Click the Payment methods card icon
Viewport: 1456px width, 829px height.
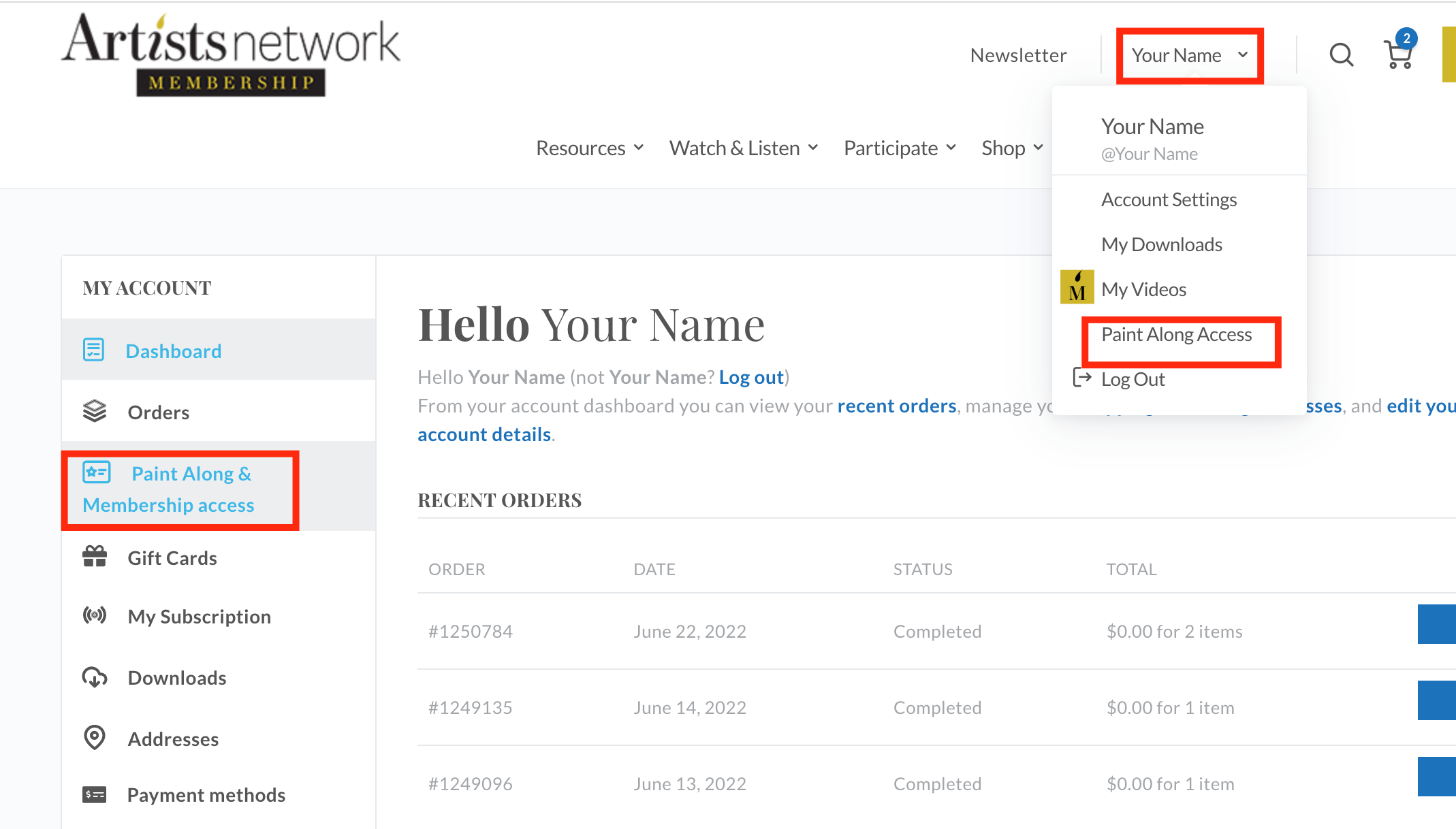tap(95, 794)
